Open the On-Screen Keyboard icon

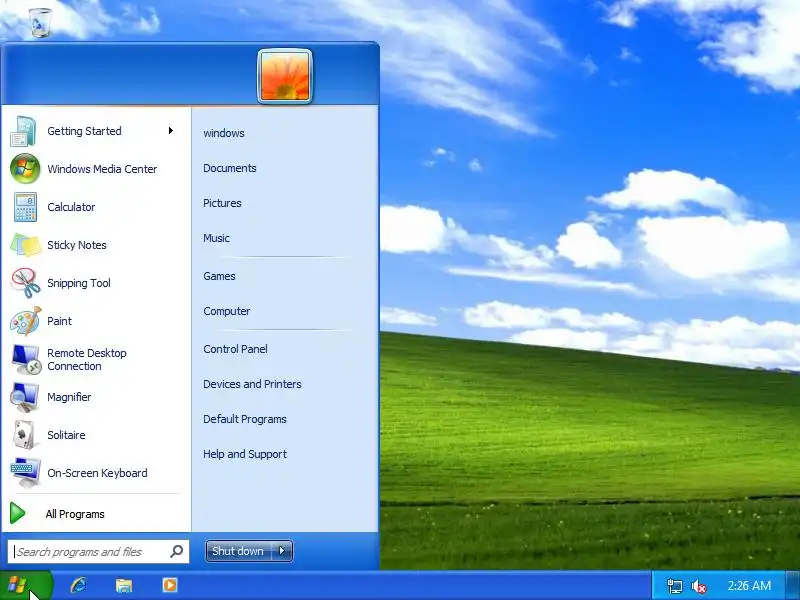(26, 473)
